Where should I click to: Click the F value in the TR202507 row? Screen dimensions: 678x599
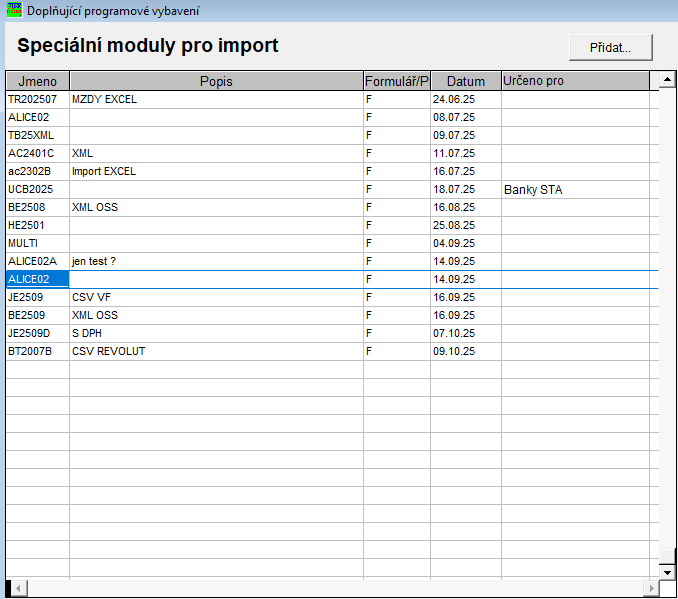(x=397, y=99)
